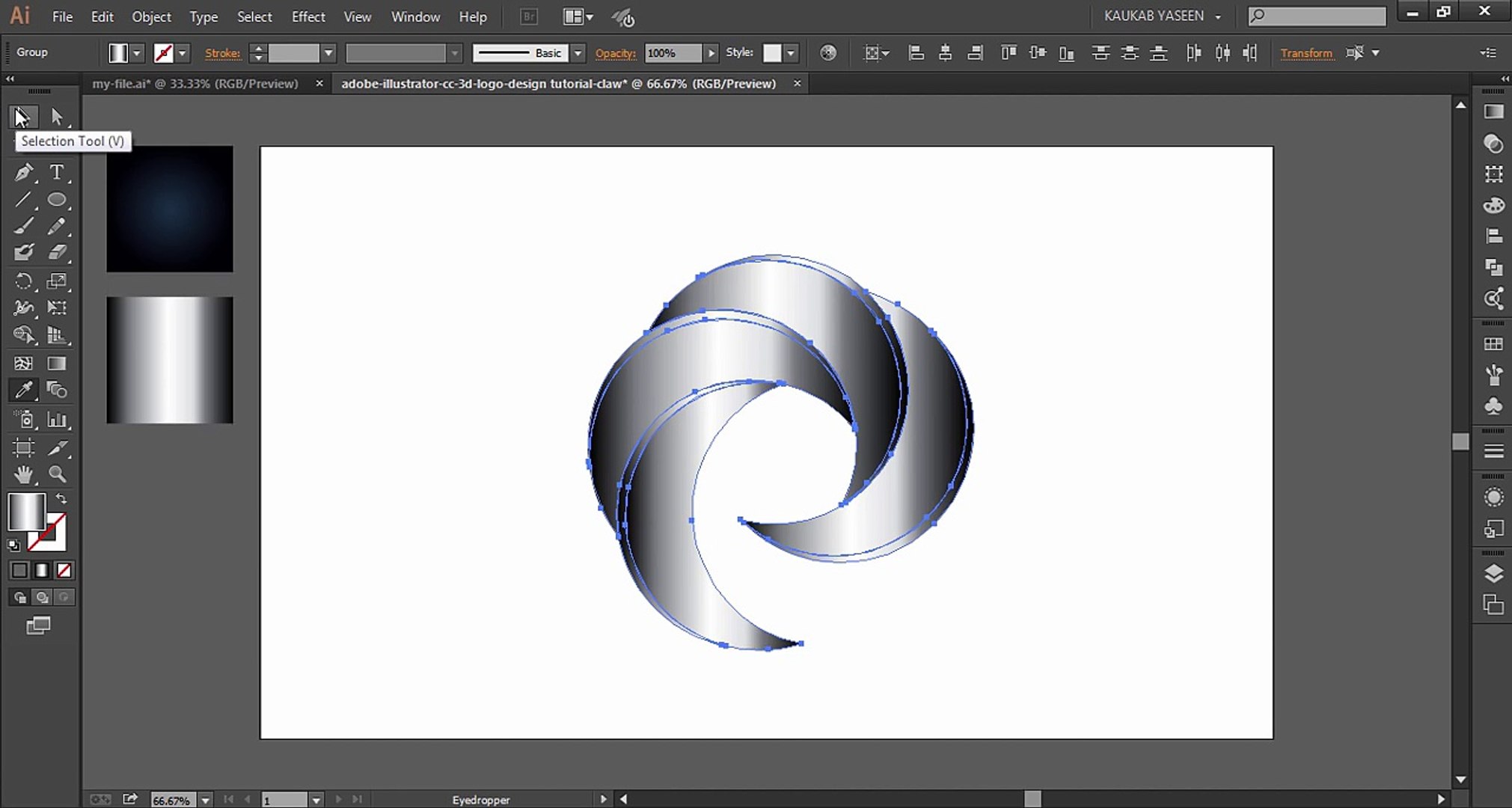Image resolution: width=1512 pixels, height=808 pixels.
Task: Click the Opacity label to open opacity slider
Action: 615,52
